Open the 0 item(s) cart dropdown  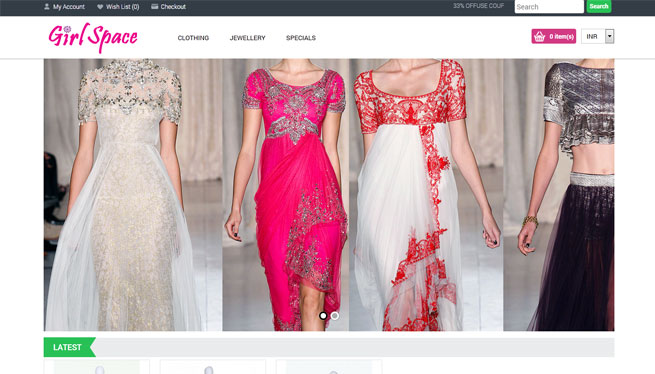point(553,36)
